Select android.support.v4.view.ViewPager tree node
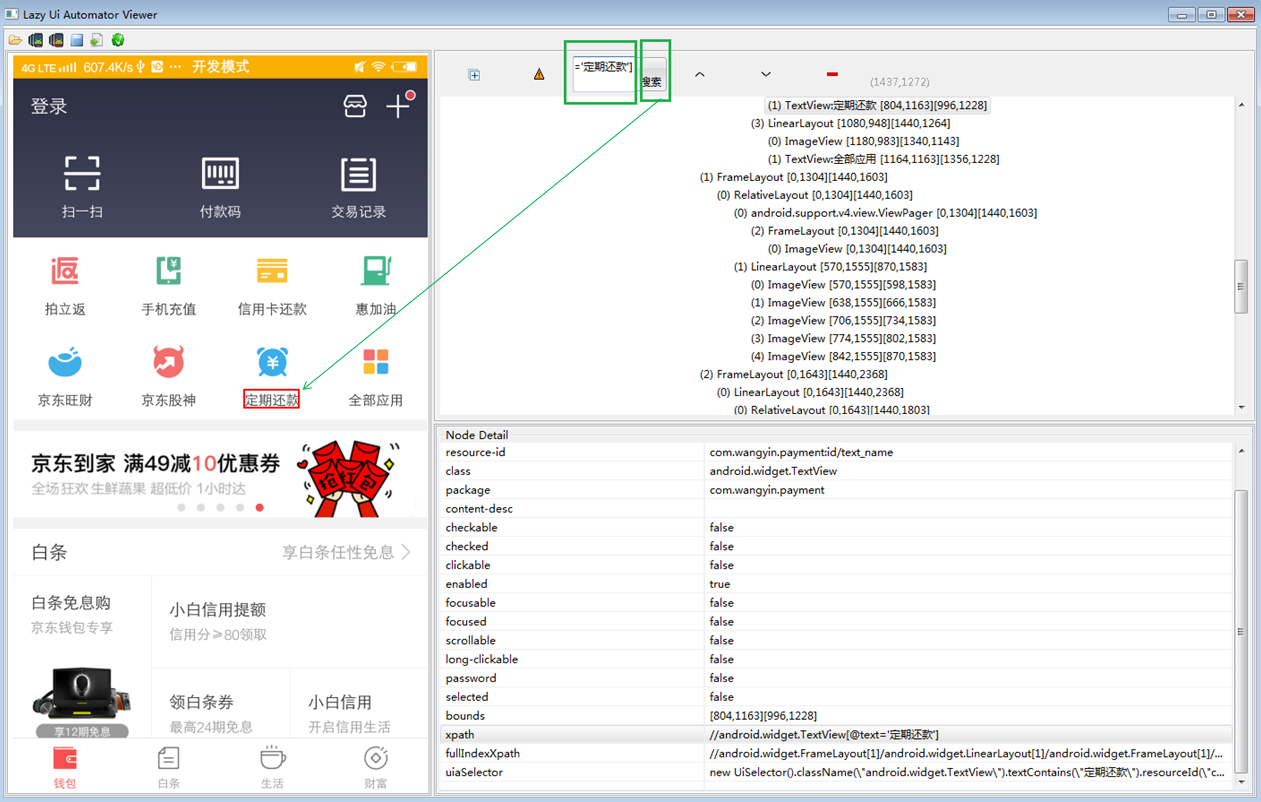Screen dimensions: 1261x802 point(885,213)
